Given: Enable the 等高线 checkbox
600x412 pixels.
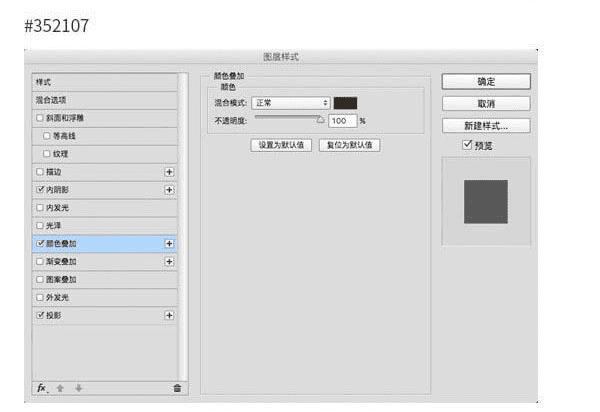Looking at the screenshot, I should pos(47,136).
